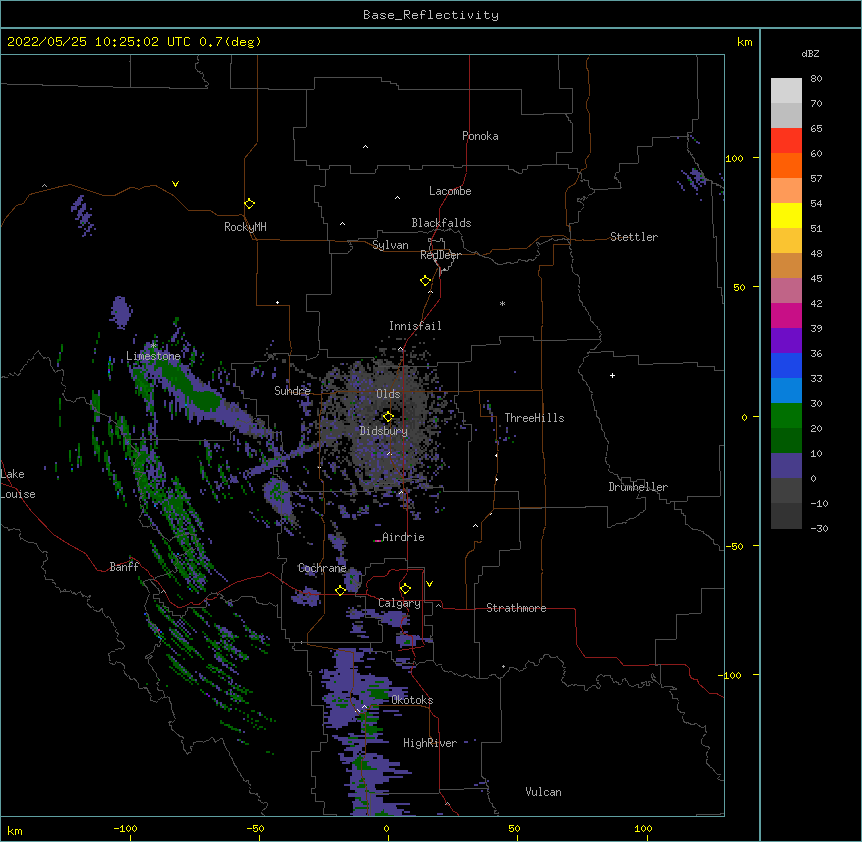Click the yellow radar site marker near Olds
The image size is (862, 842).
388,416
